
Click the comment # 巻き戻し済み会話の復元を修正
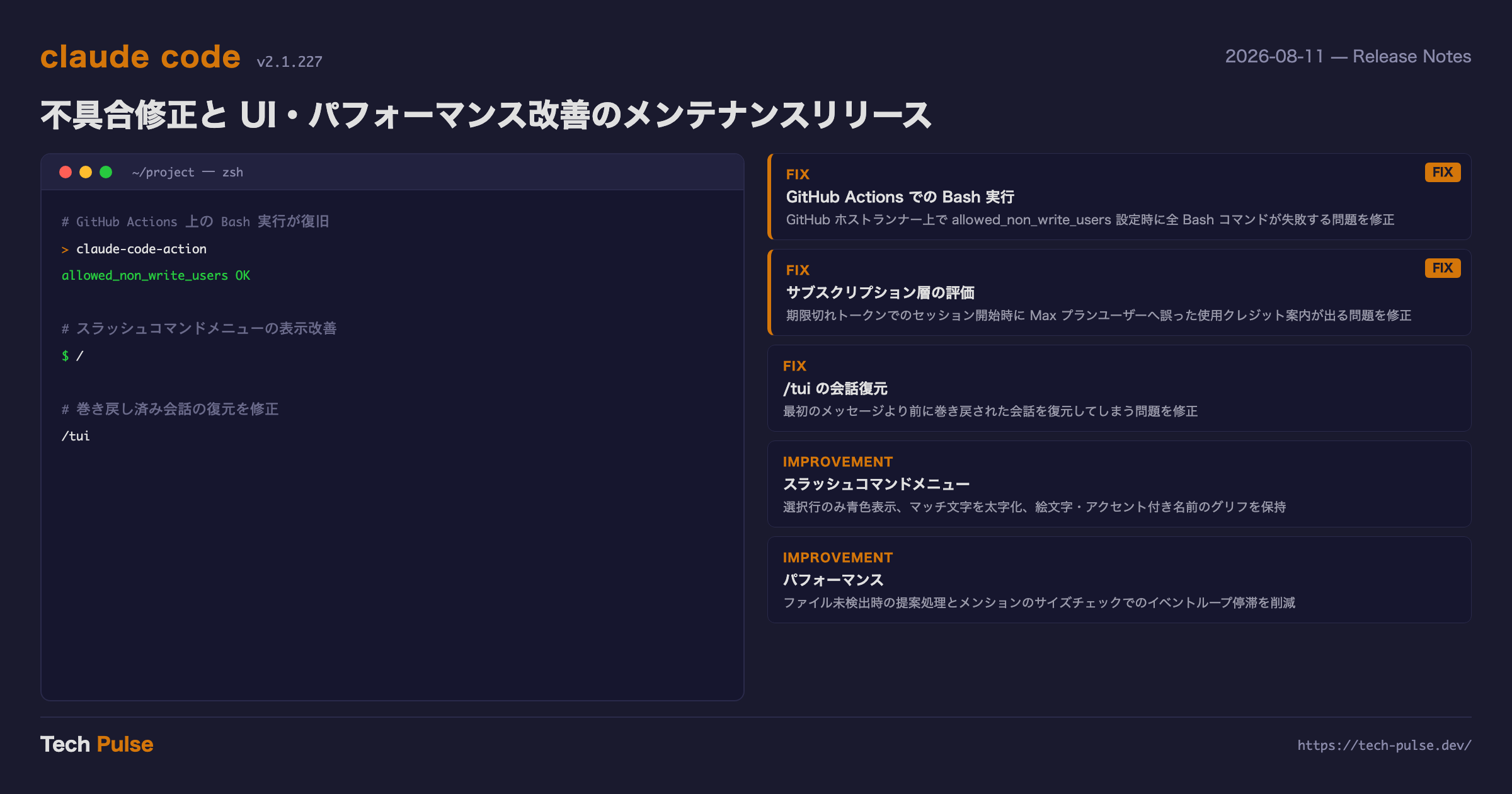(170, 409)
